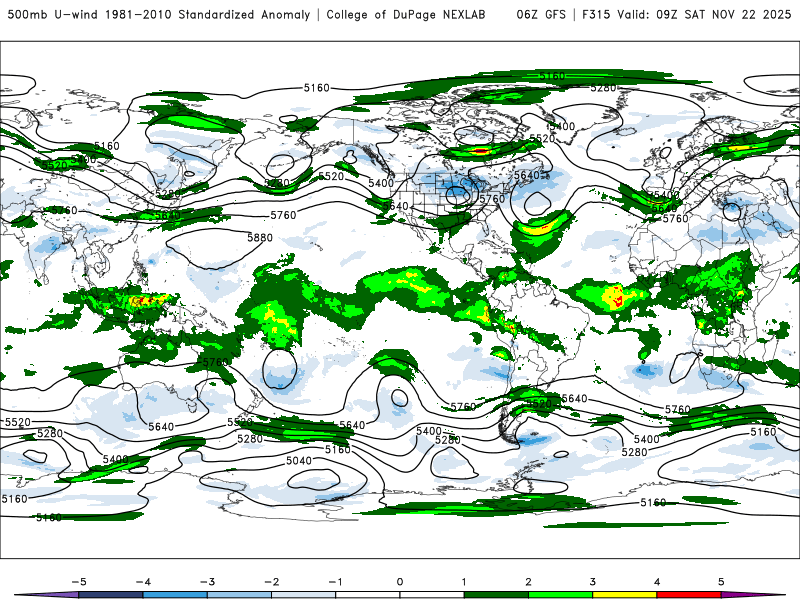The height and width of the screenshot is (600, 800).
Task: Click the bright green 2 to 3 colorbar segment
Action: click(x=561, y=595)
